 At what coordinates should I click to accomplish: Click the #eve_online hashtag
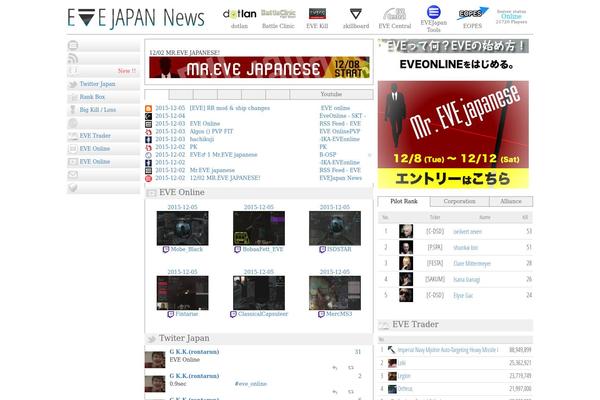point(251,384)
